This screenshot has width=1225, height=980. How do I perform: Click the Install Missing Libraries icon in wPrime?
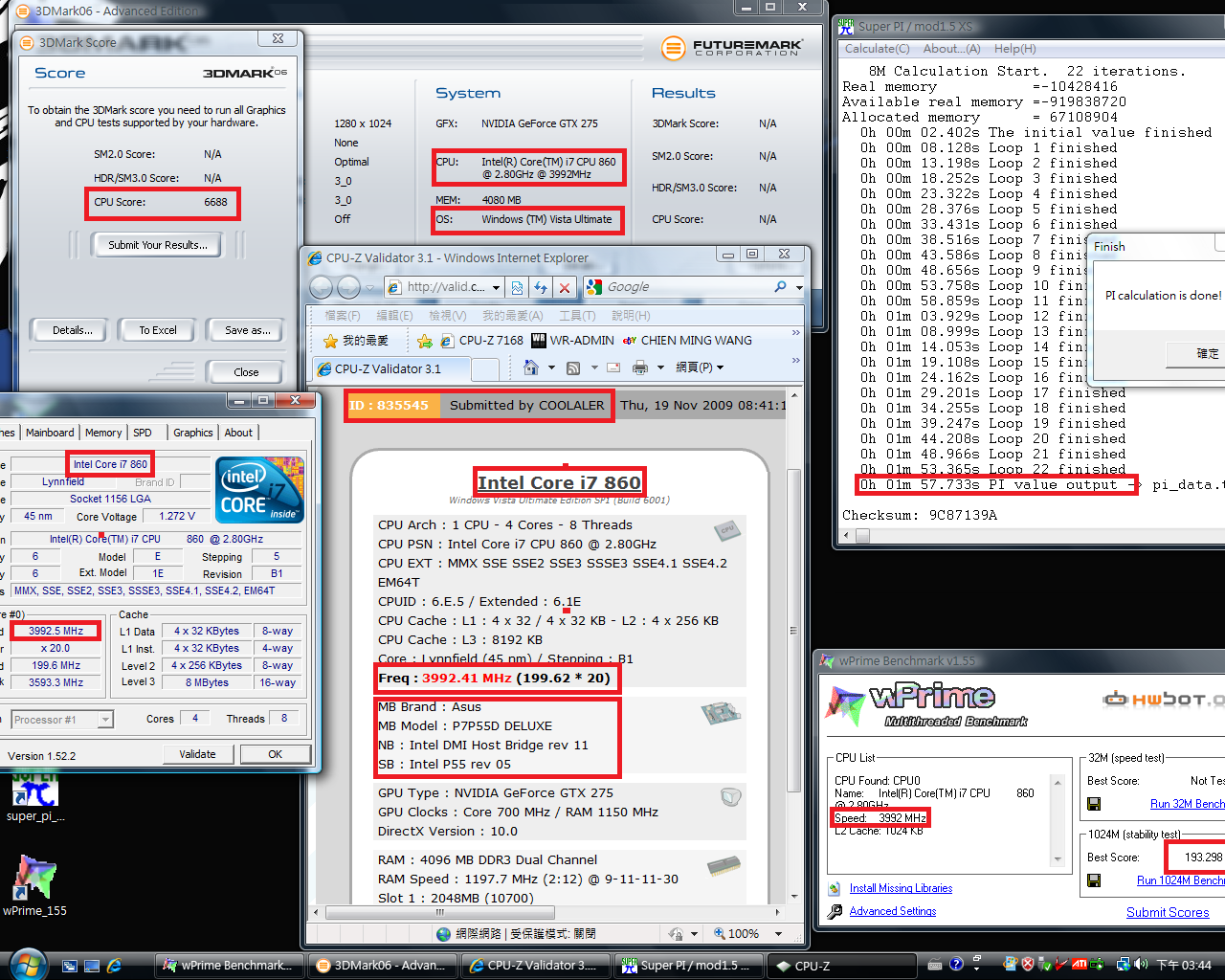click(835, 889)
